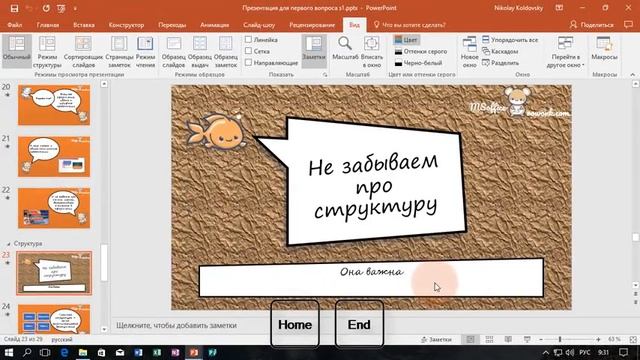Image resolution: width=640 pixels, height=360 pixels.
Task: Start slideshow from quick access toolbar icon
Action: [x=61, y=8]
